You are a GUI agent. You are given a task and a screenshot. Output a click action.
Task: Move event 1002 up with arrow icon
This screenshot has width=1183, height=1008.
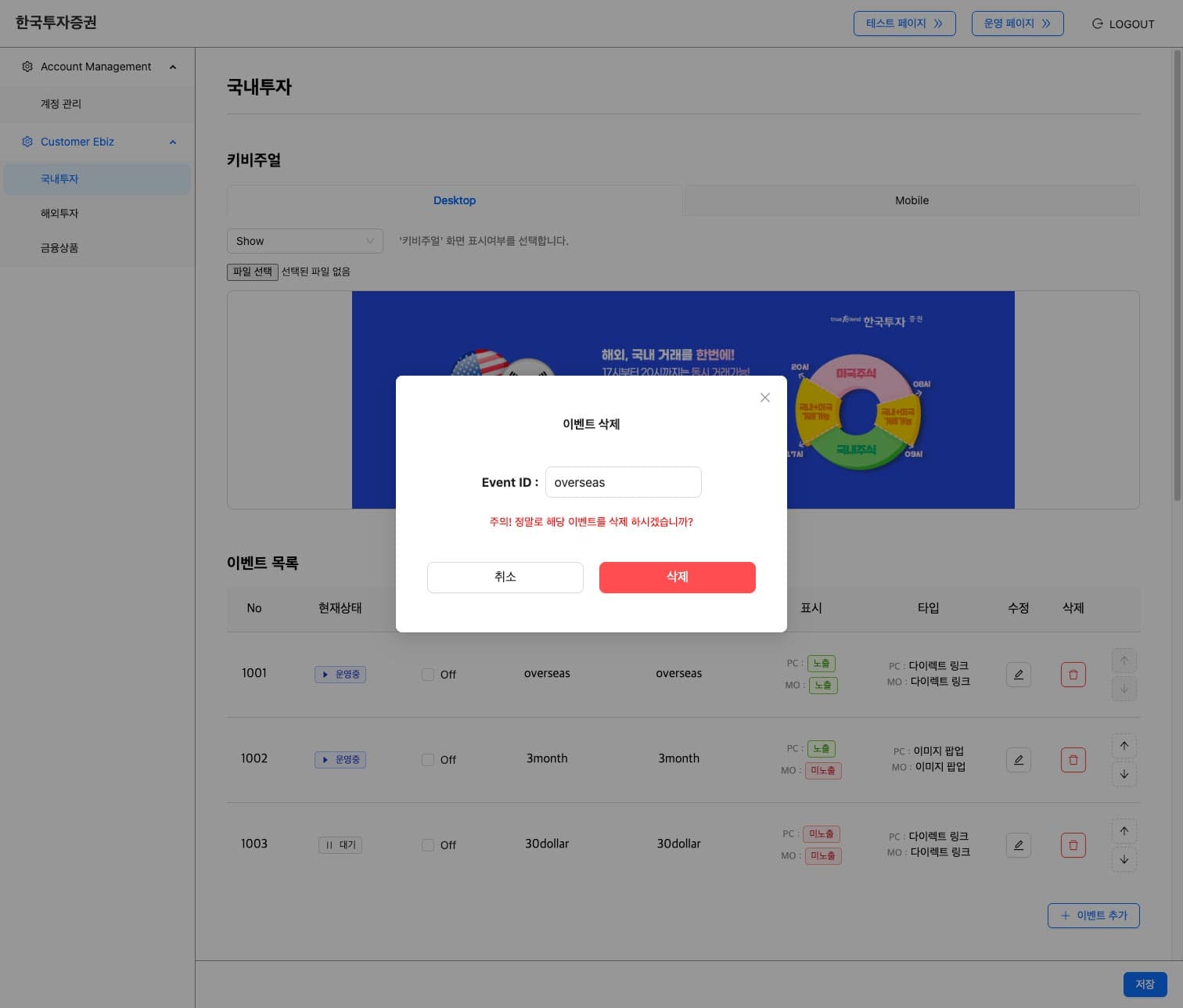tap(1124, 746)
